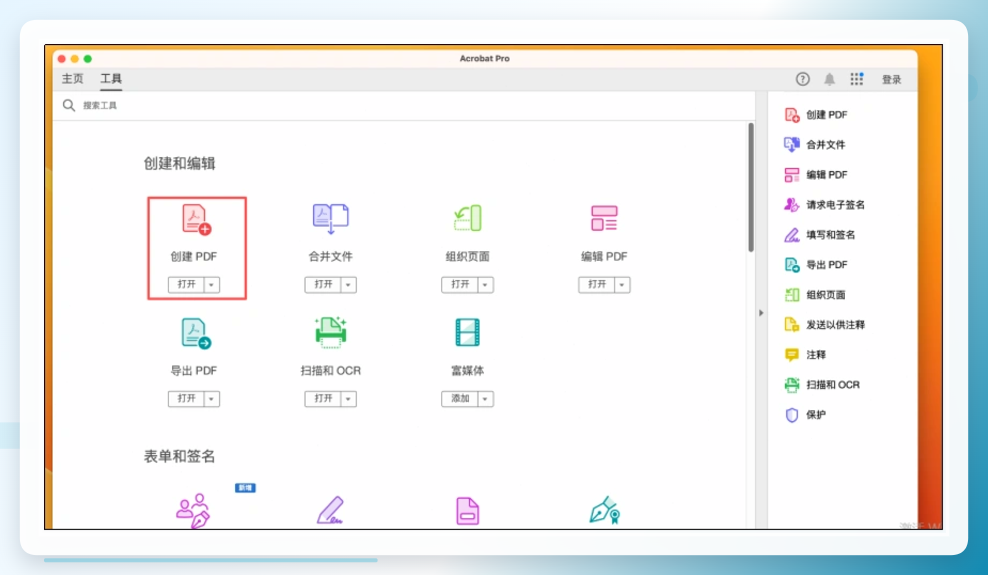
Task: Open the apps grid icon
Action: coord(856,79)
